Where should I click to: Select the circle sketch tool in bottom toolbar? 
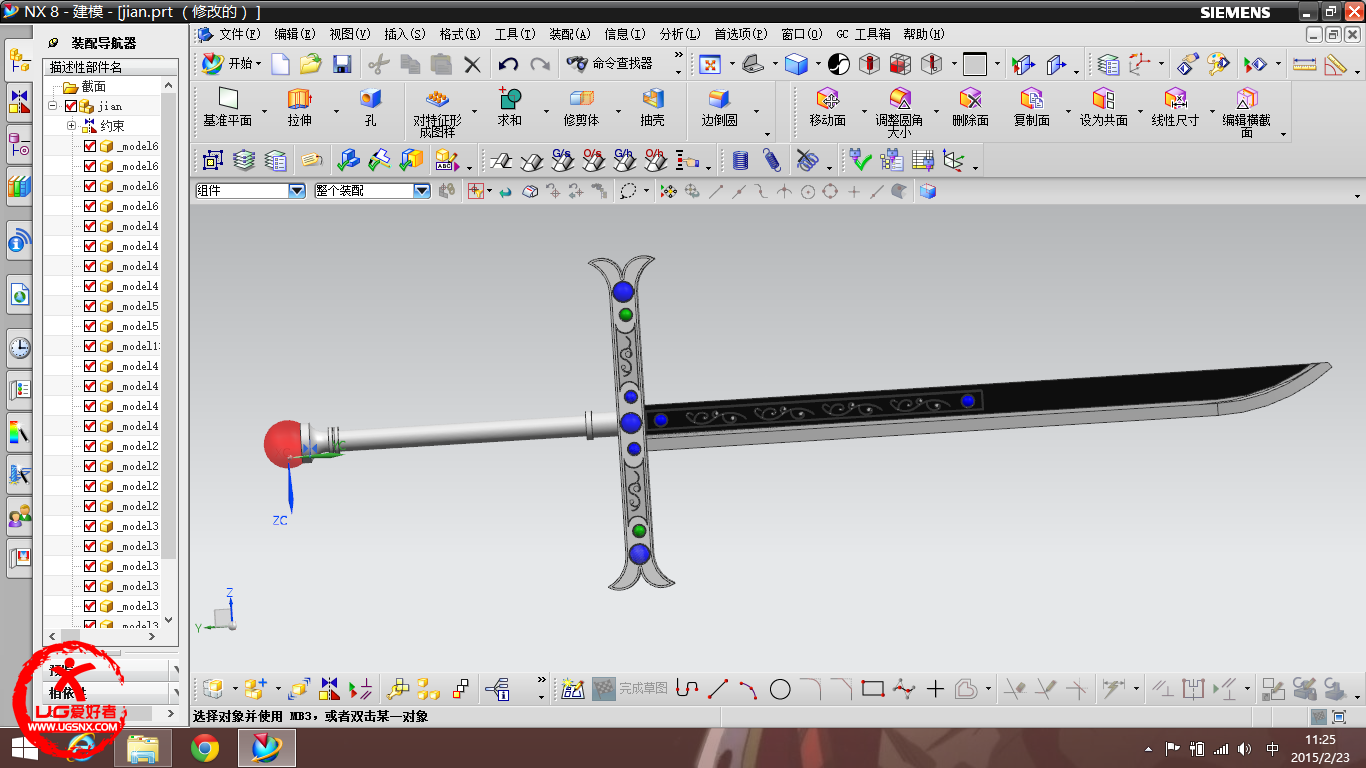[780, 689]
